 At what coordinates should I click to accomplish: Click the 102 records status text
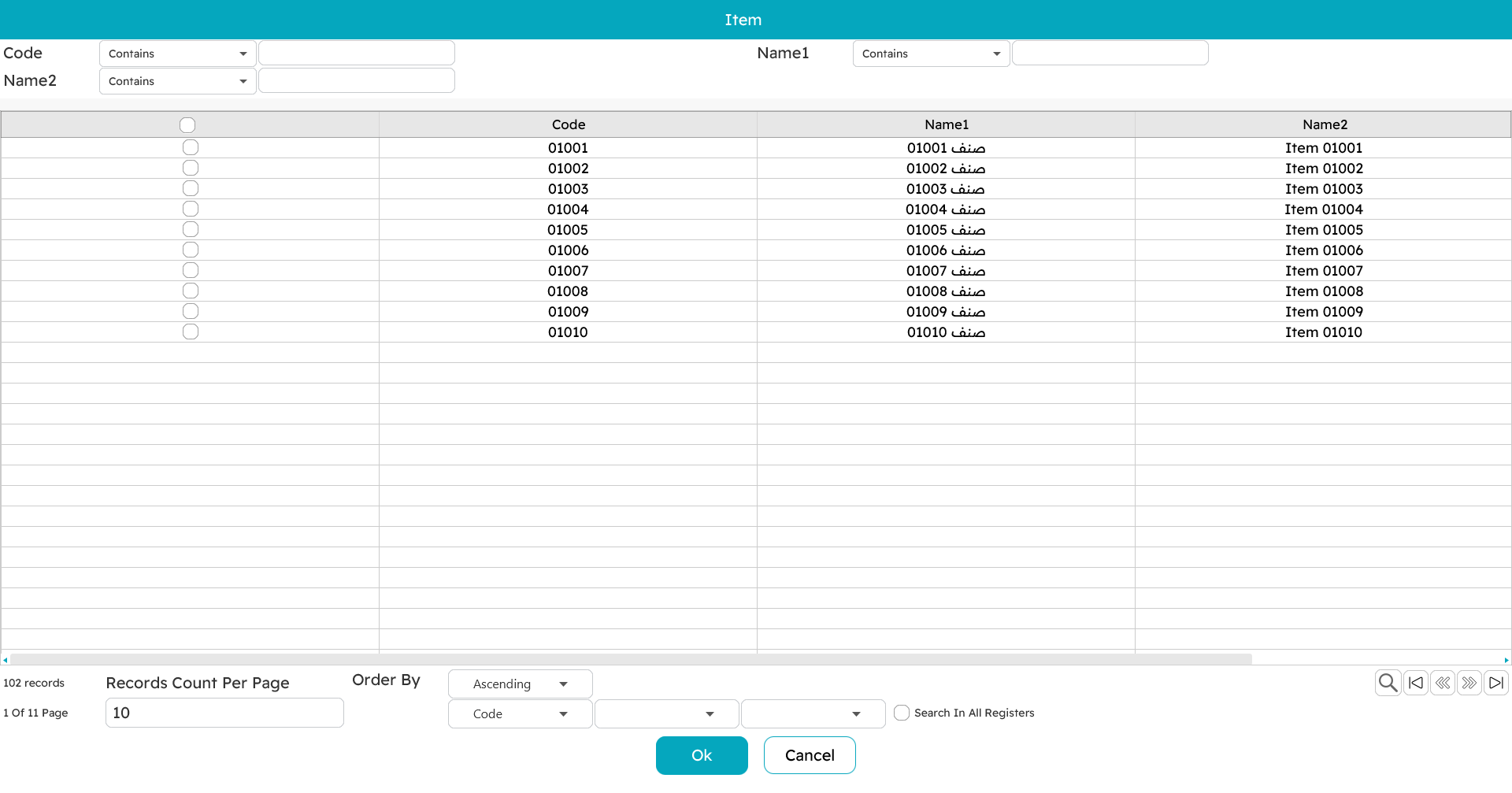[34, 683]
